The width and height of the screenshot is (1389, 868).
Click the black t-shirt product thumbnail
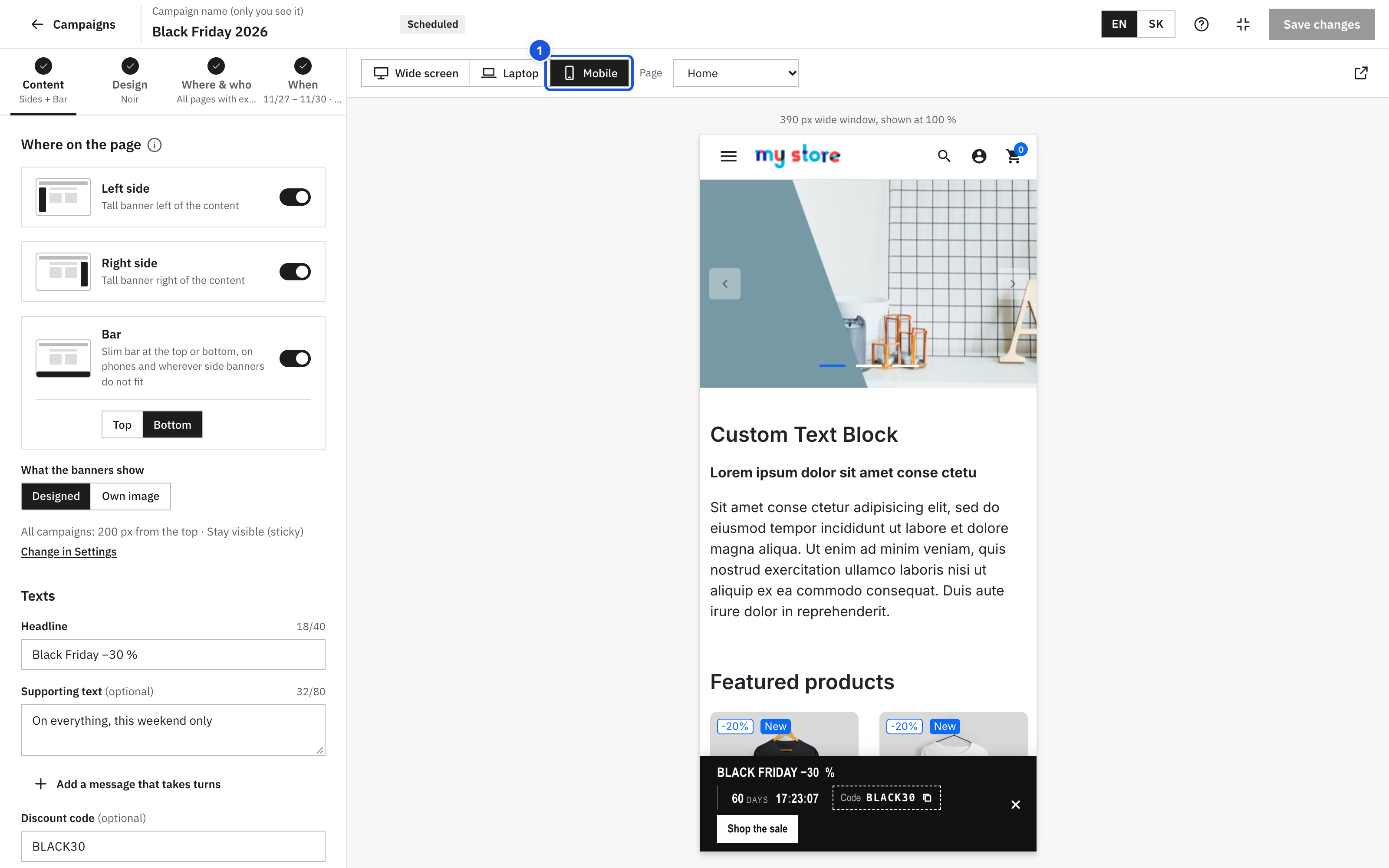point(784,734)
